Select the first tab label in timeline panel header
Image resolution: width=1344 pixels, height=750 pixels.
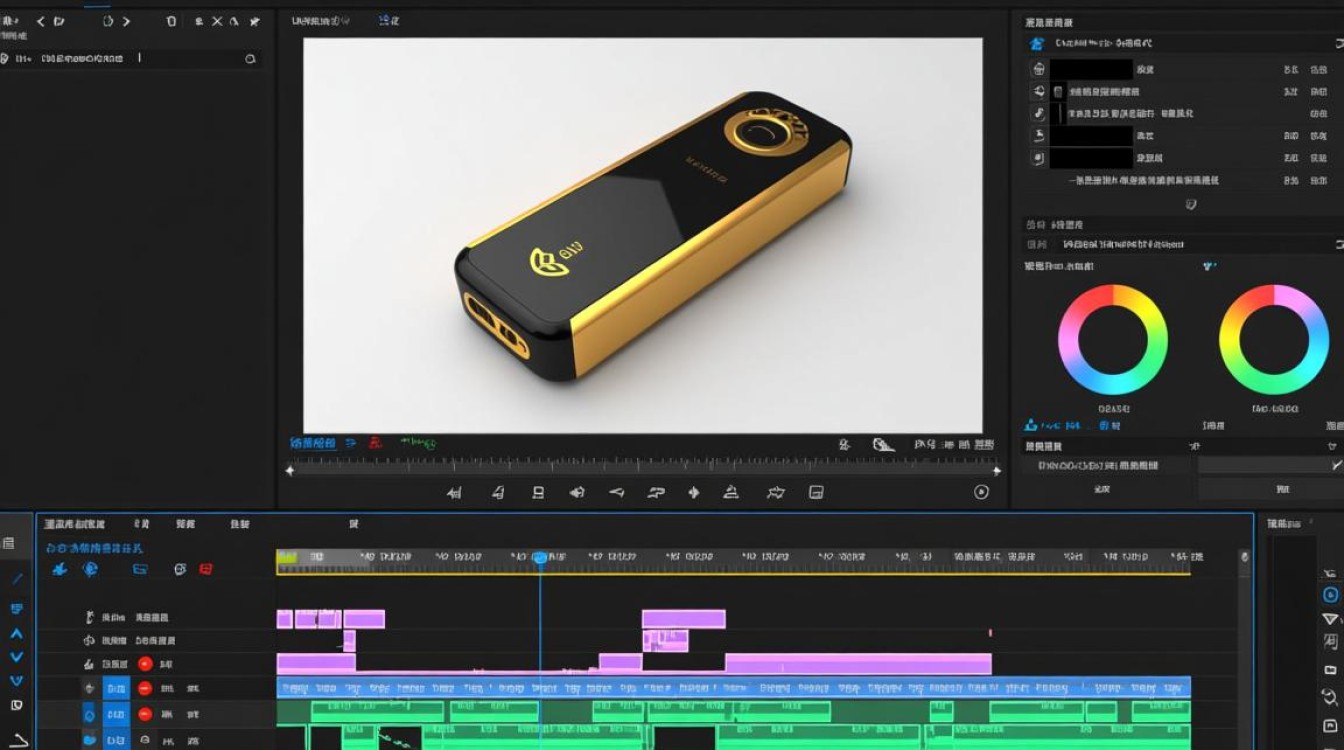(74, 524)
